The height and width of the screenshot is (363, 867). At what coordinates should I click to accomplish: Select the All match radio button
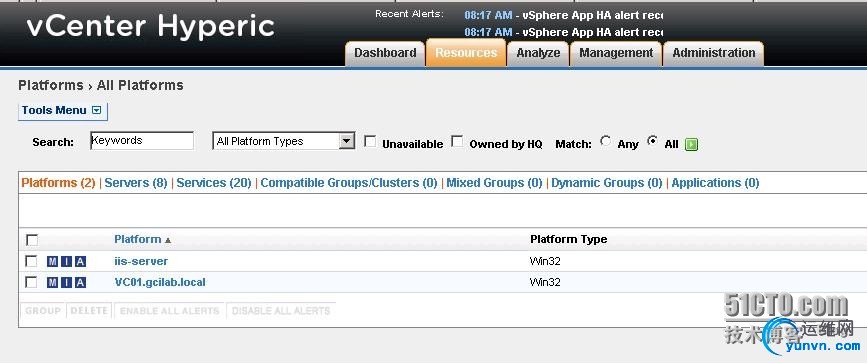pos(652,142)
